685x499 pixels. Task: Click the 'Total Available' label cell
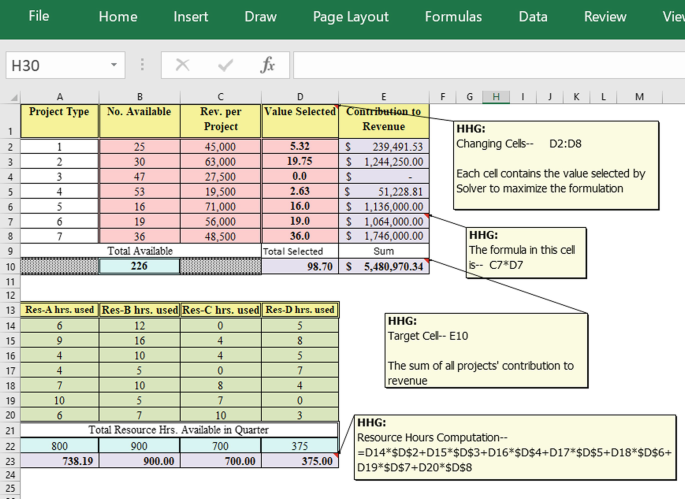pyautogui.click(x=140, y=251)
